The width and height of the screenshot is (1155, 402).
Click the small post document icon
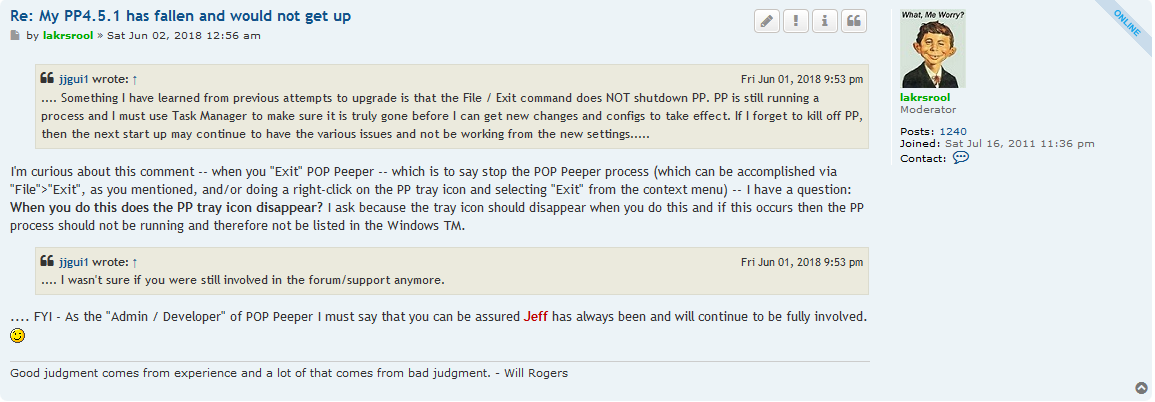(x=15, y=35)
